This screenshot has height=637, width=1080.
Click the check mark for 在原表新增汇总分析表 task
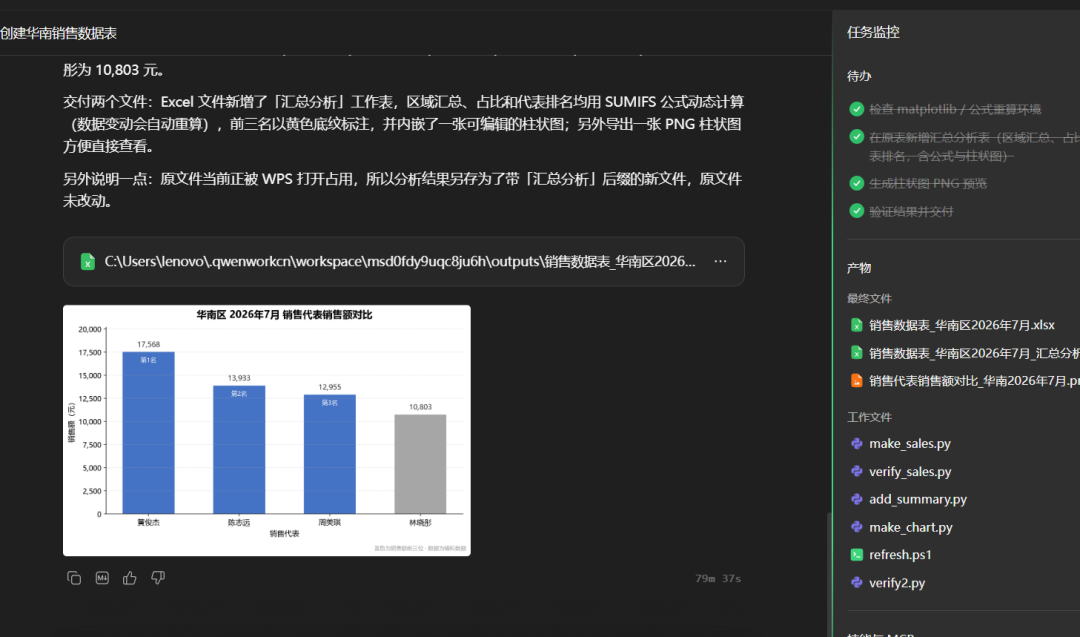[x=856, y=136]
